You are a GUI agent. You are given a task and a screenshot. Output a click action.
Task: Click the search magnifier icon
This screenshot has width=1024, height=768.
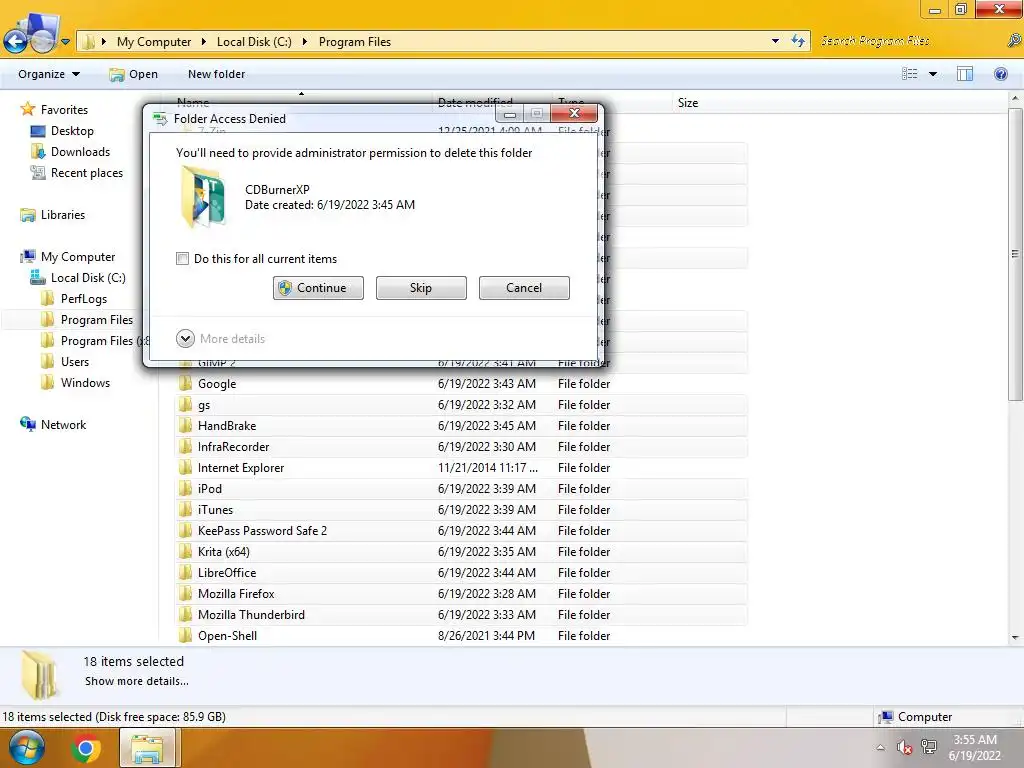pyautogui.click(x=1014, y=41)
